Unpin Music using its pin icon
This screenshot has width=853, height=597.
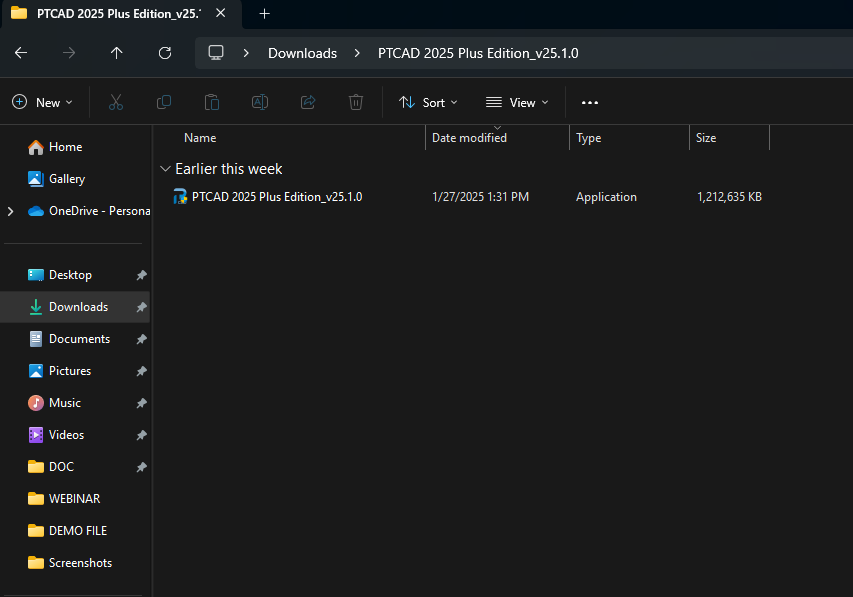point(141,403)
